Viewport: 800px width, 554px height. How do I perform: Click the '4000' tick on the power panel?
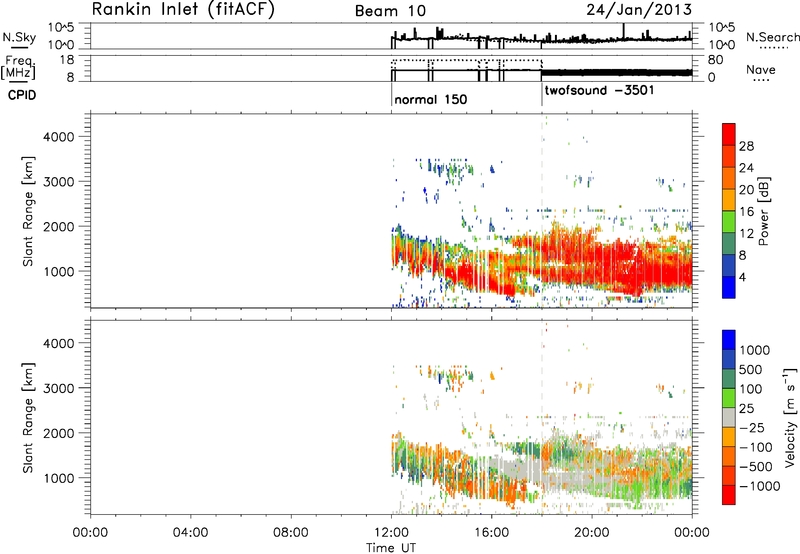[x=58, y=137]
